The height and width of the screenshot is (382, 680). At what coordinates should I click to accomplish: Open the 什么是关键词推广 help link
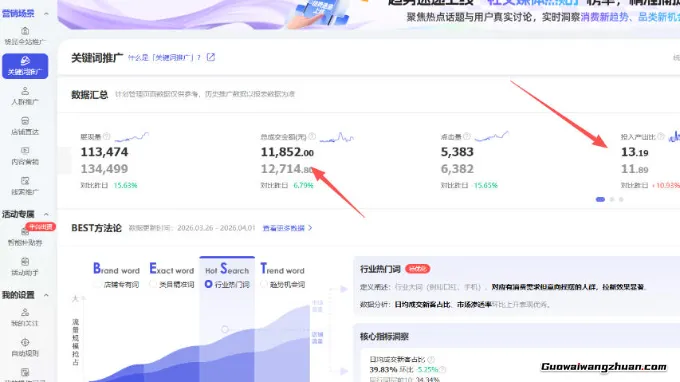coord(164,58)
